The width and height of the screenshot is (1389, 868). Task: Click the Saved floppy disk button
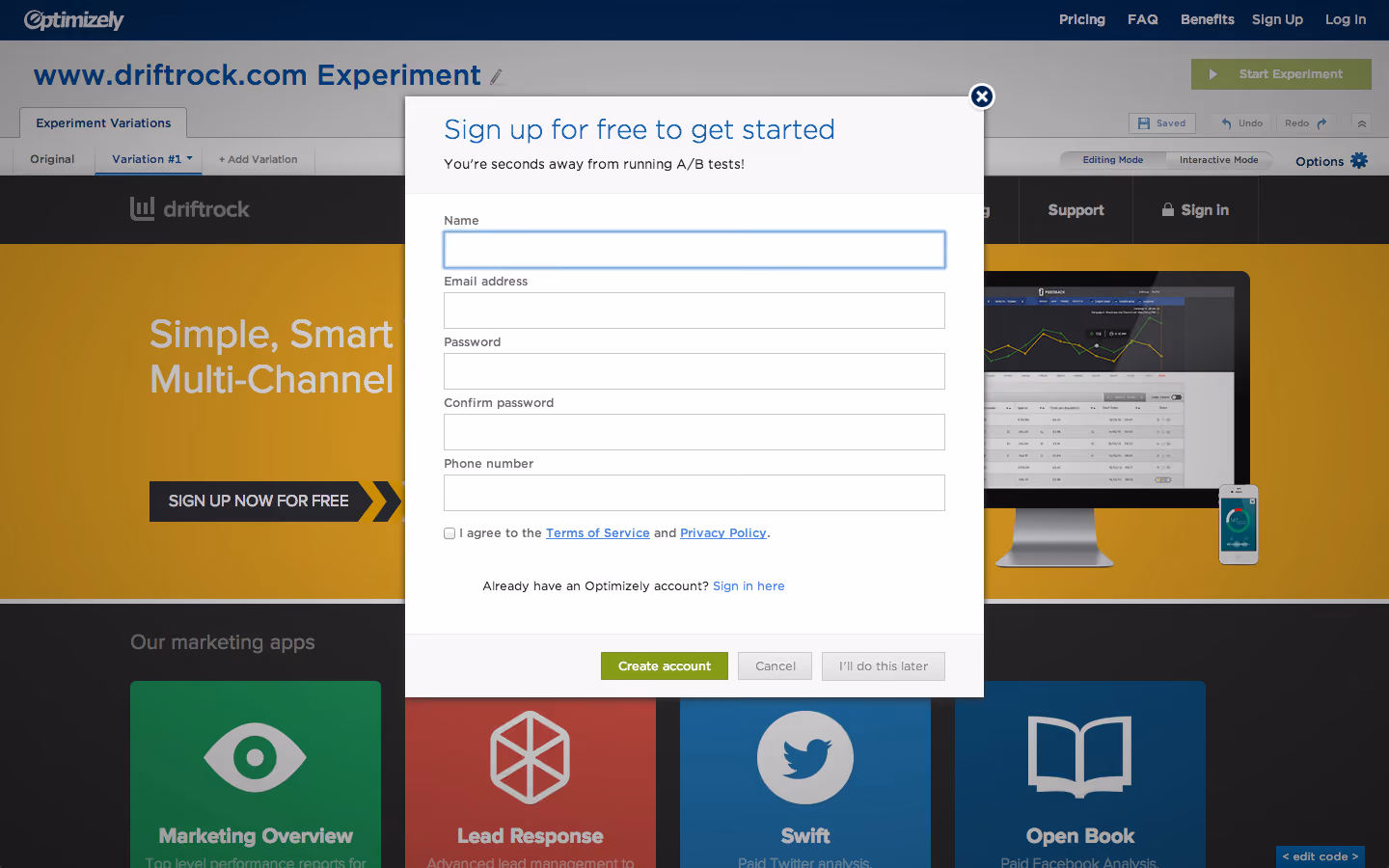click(x=1162, y=123)
